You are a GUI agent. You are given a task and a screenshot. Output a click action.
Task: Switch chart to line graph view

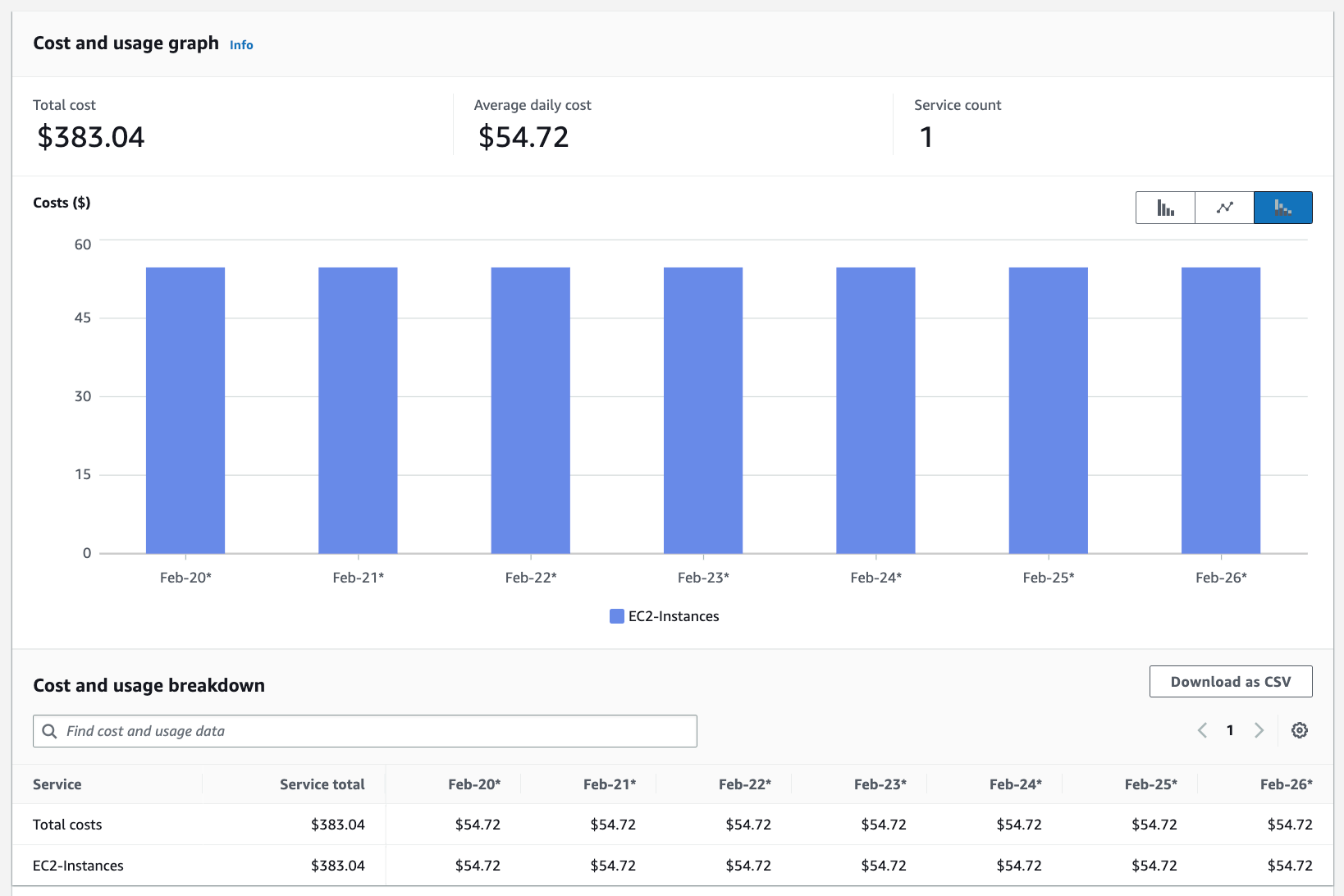(x=1224, y=208)
